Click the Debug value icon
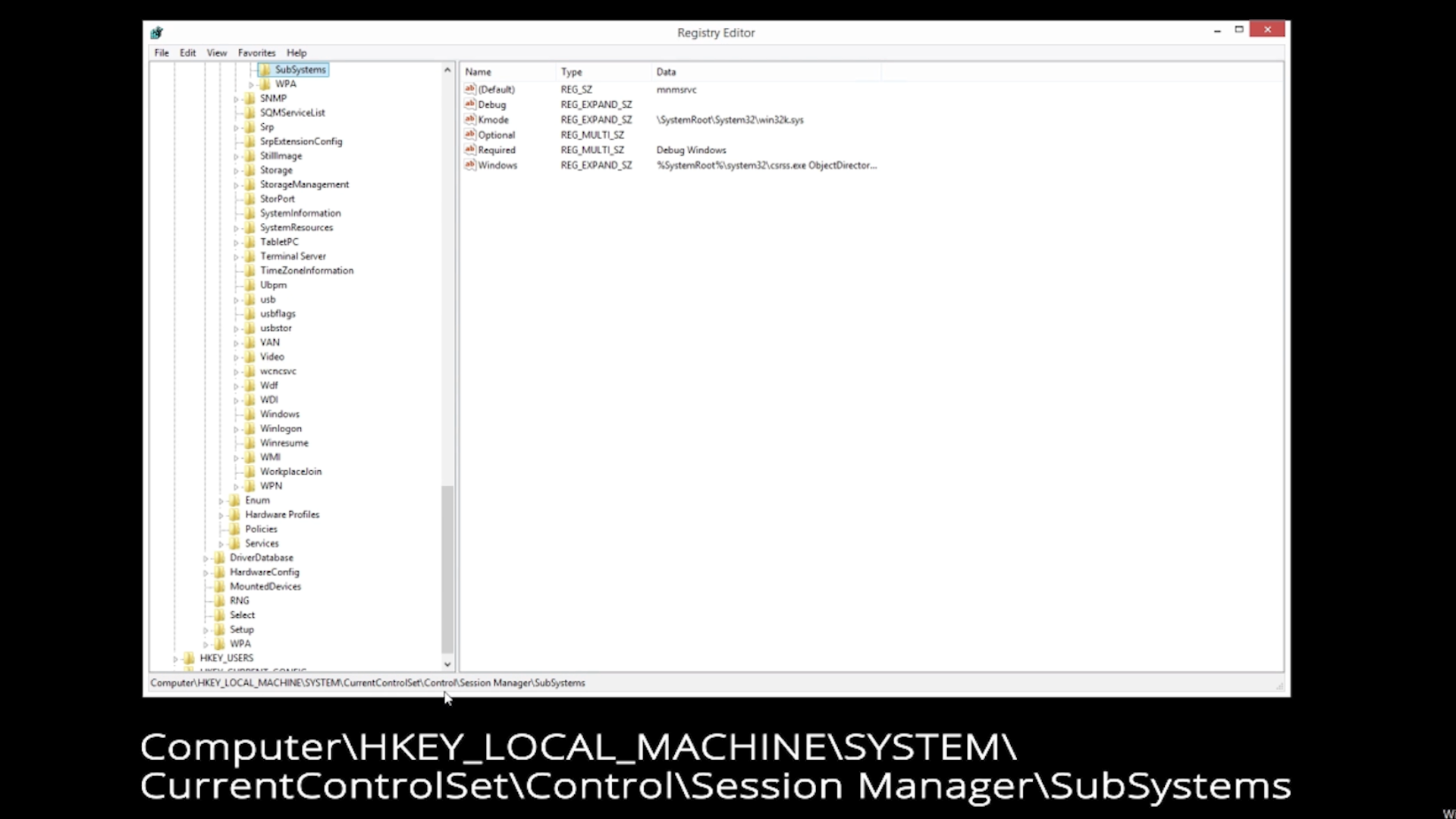 pos(470,104)
